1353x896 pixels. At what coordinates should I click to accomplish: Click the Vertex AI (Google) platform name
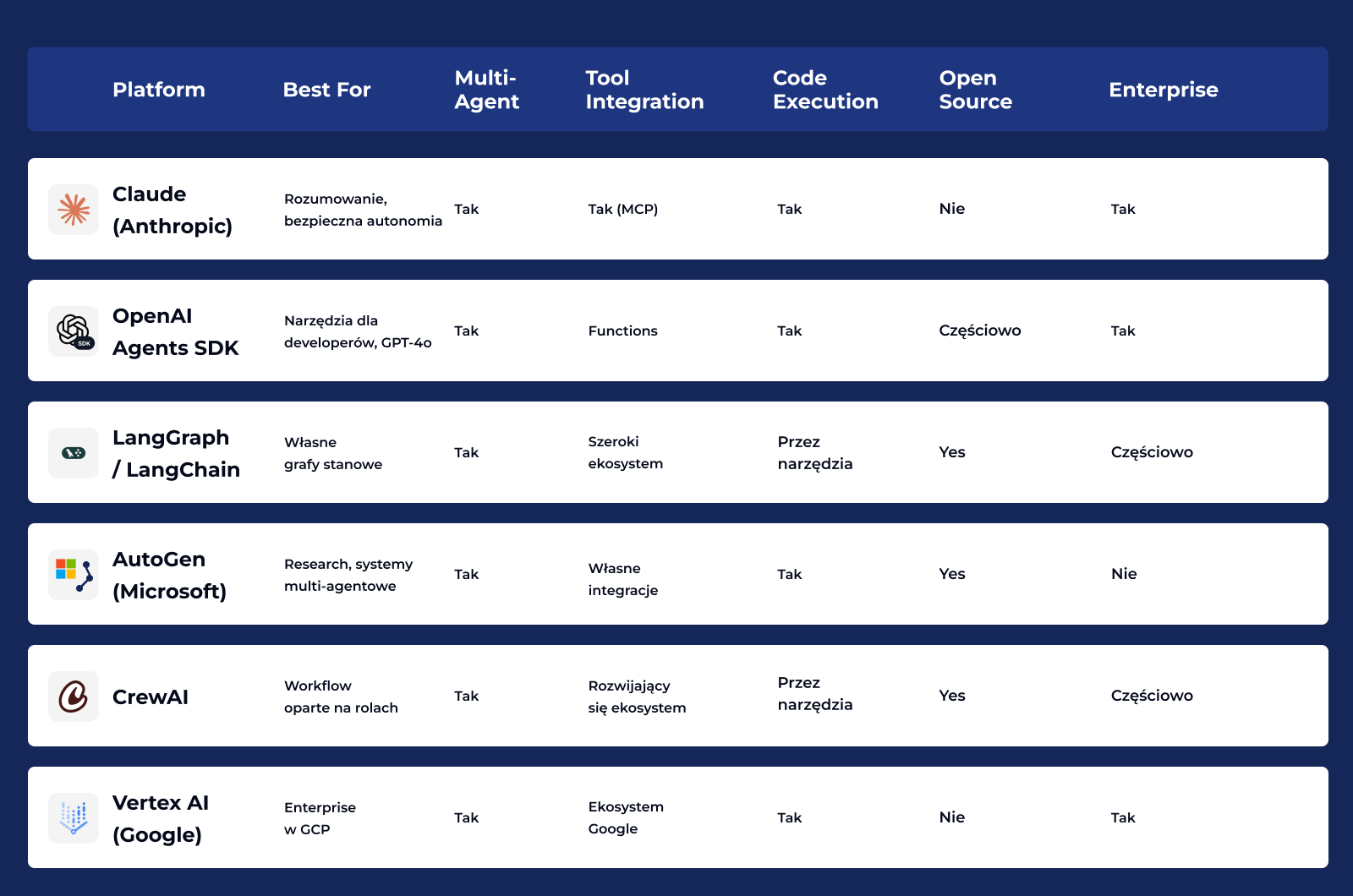coord(161,818)
